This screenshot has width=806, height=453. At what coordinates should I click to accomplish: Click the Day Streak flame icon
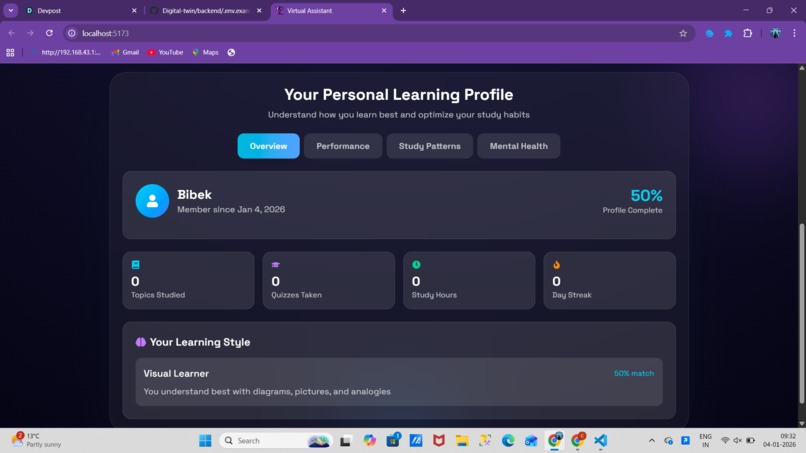click(556, 265)
